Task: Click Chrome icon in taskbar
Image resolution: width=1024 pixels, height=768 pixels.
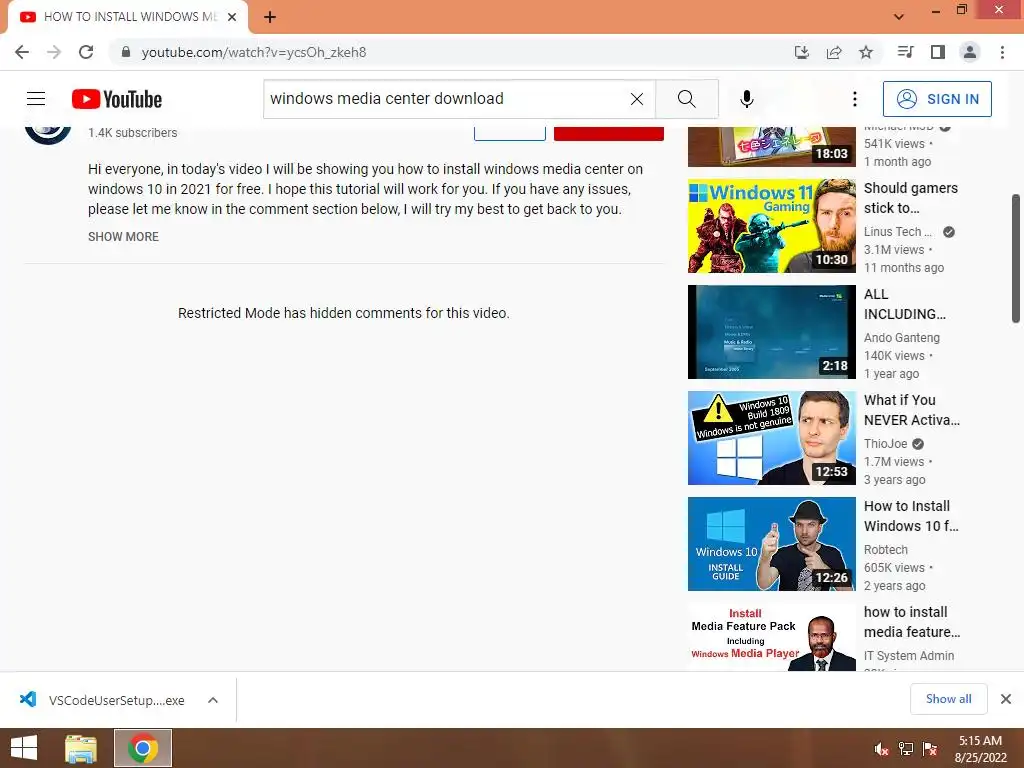Action: point(143,748)
